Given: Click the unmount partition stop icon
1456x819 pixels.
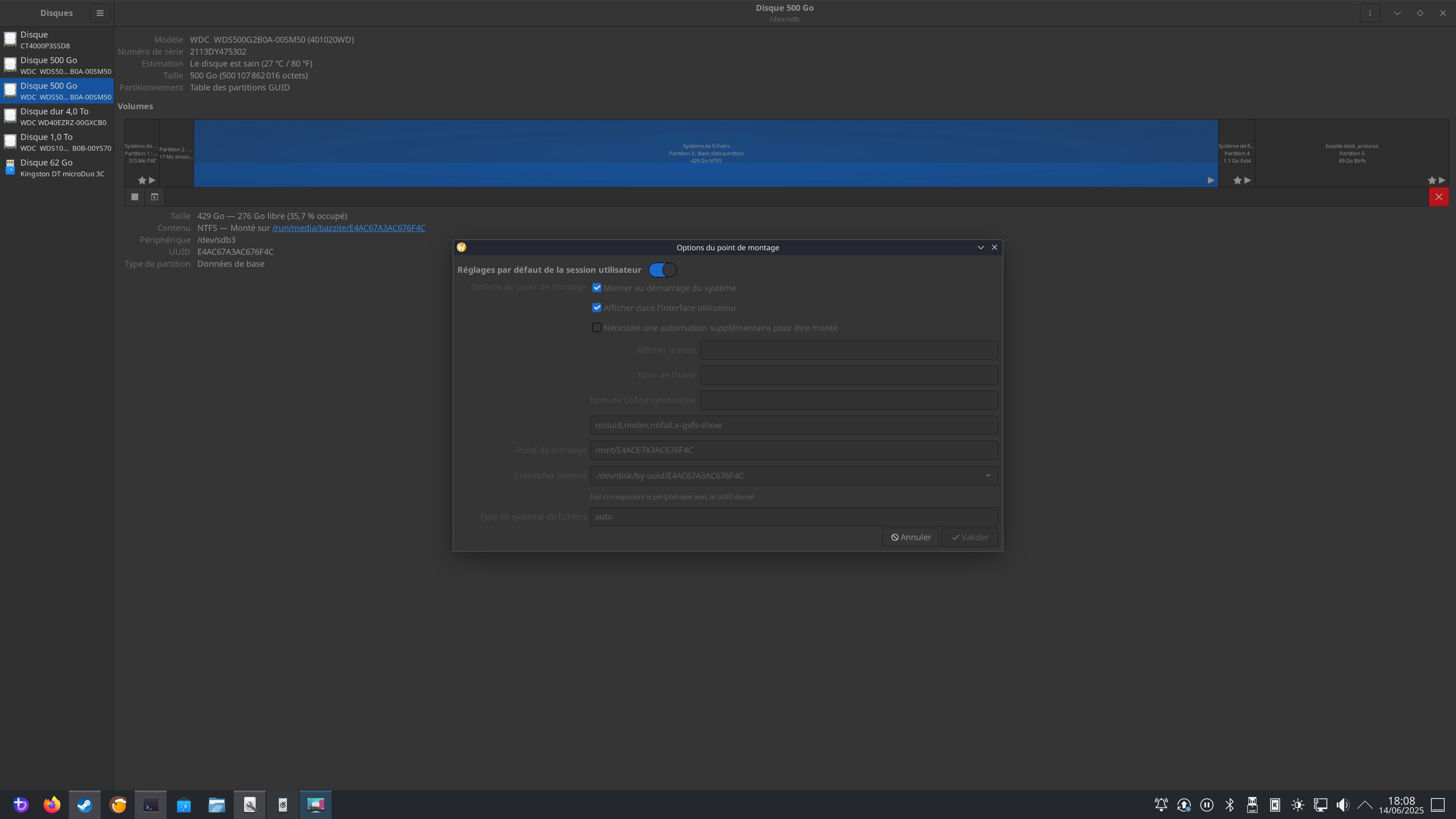Looking at the screenshot, I should point(135,197).
